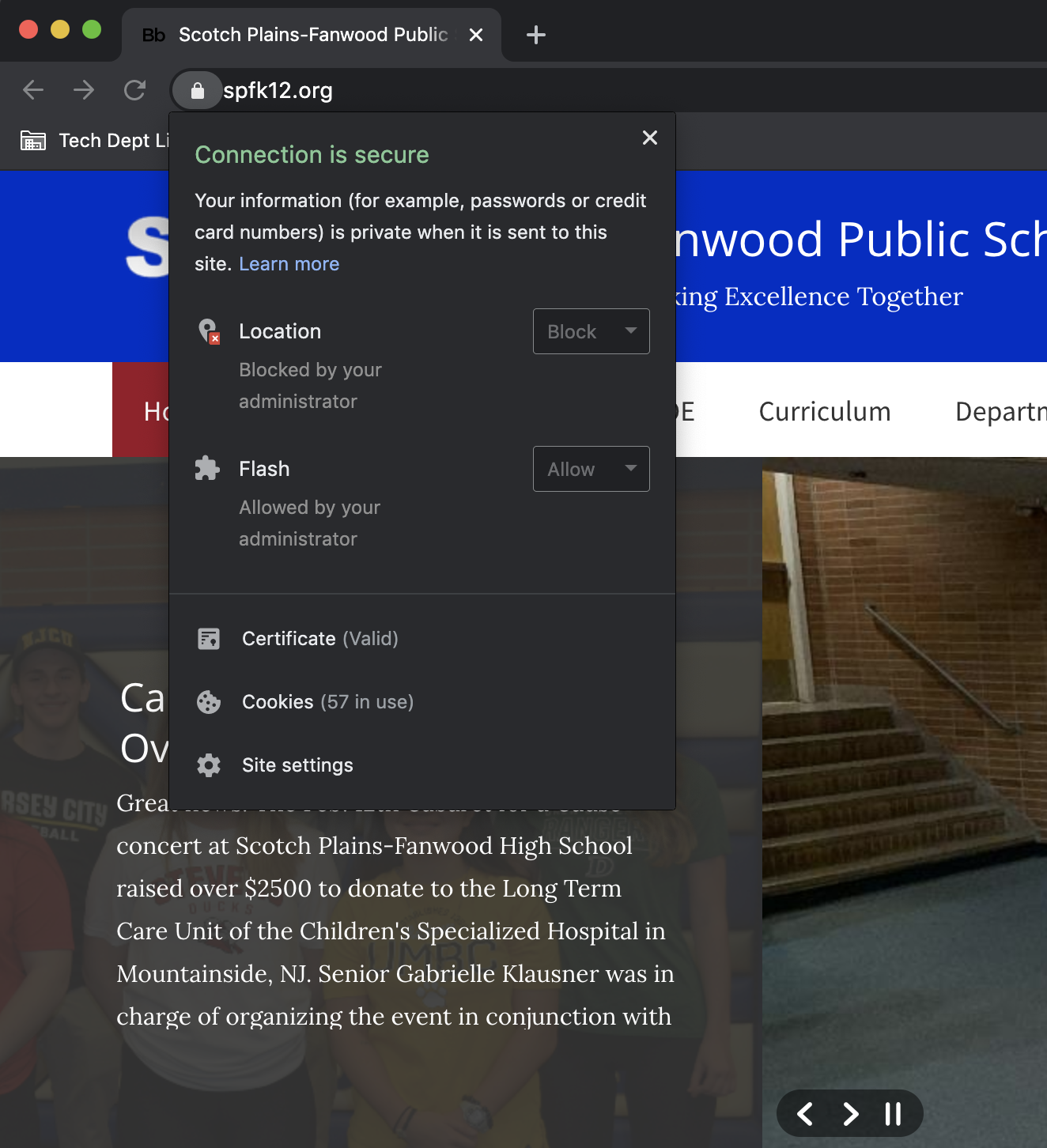Open a new tab with the plus icon
1047x1148 pixels.
point(536,35)
